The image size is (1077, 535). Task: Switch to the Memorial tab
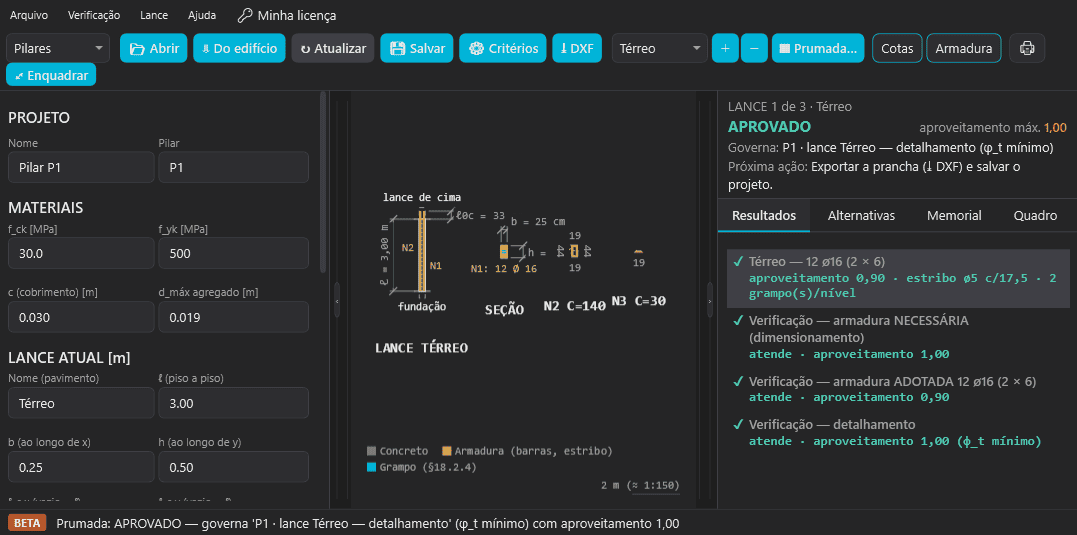click(x=954, y=216)
